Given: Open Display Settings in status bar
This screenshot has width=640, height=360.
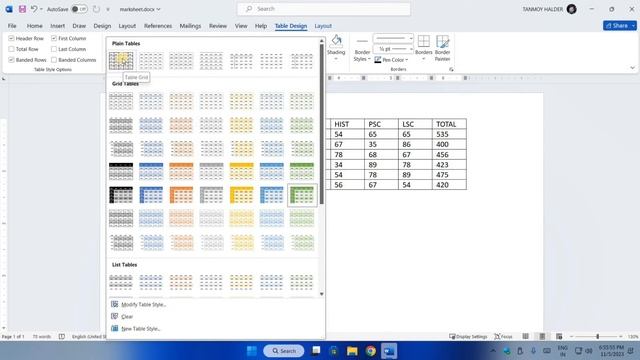Looking at the screenshot, I should [468, 337].
